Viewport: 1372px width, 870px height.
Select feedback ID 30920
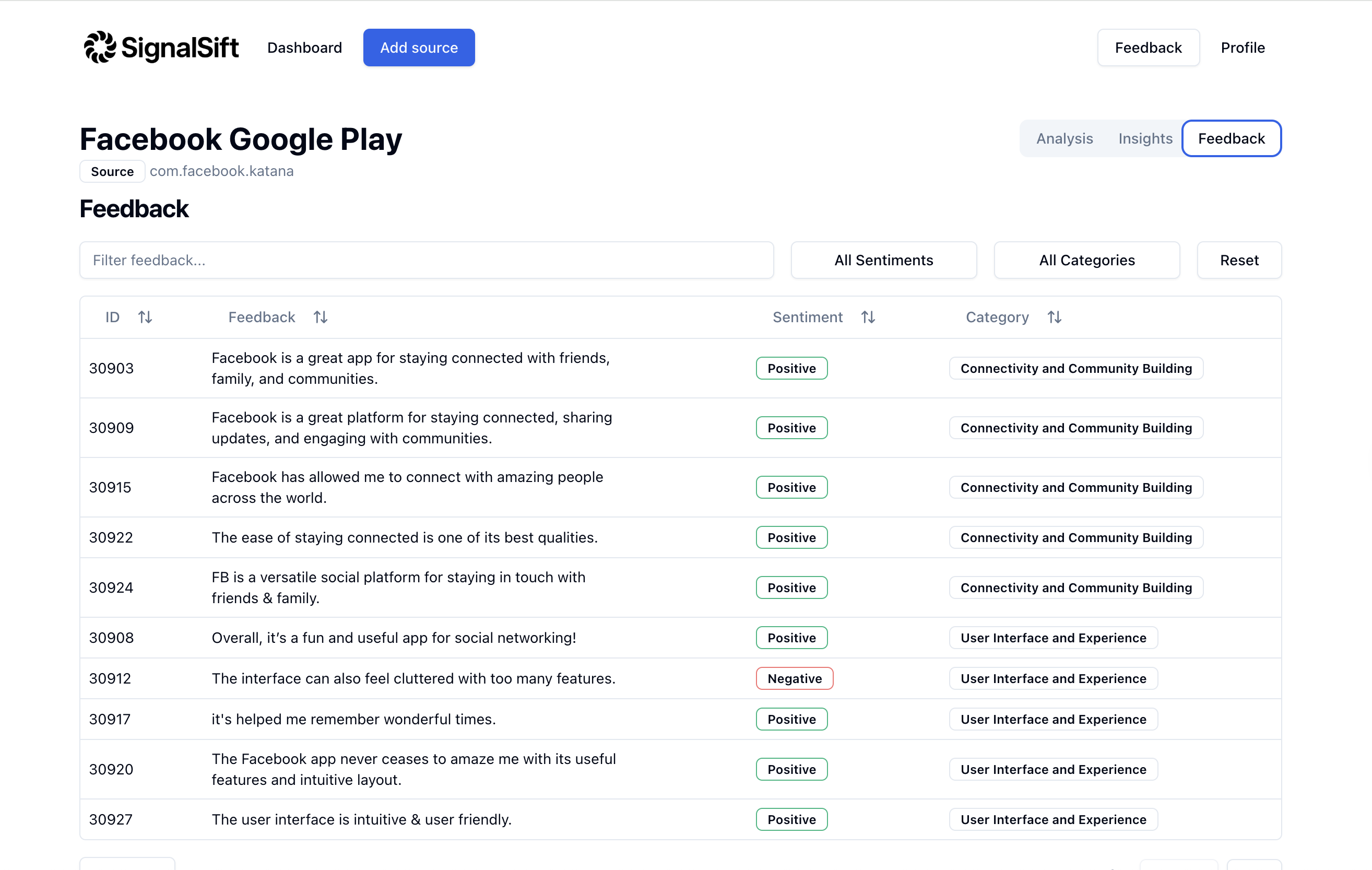pyautogui.click(x=111, y=769)
